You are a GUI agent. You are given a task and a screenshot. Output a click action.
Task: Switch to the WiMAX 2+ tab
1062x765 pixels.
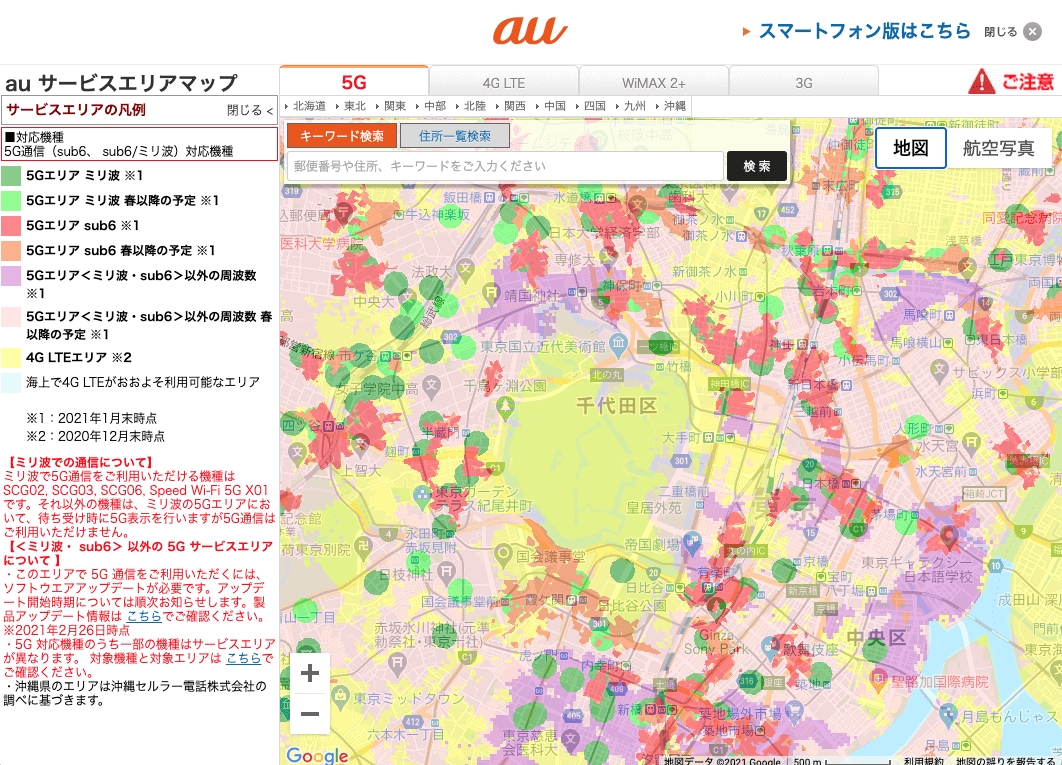point(654,83)
